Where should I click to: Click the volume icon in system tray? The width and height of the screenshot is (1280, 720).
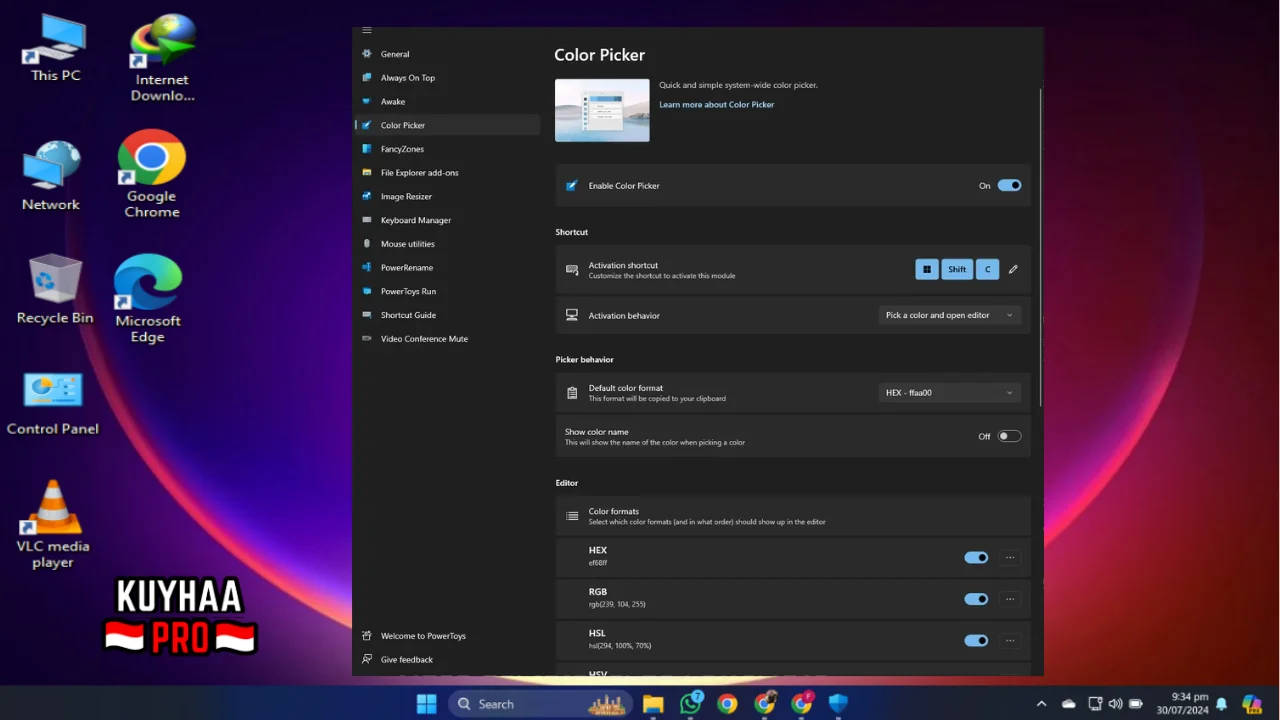[1115, 704]
